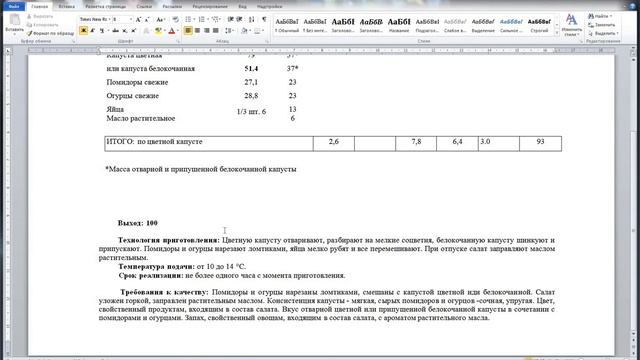Toggle bold formatting button
This screenshot has height=360, width=640.
tap(83, 31)
